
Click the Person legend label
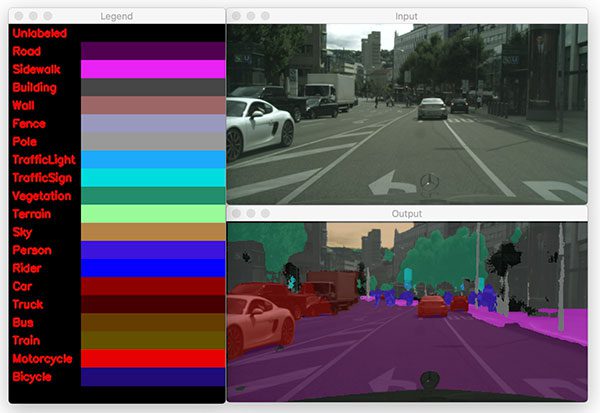coord(32,250)
